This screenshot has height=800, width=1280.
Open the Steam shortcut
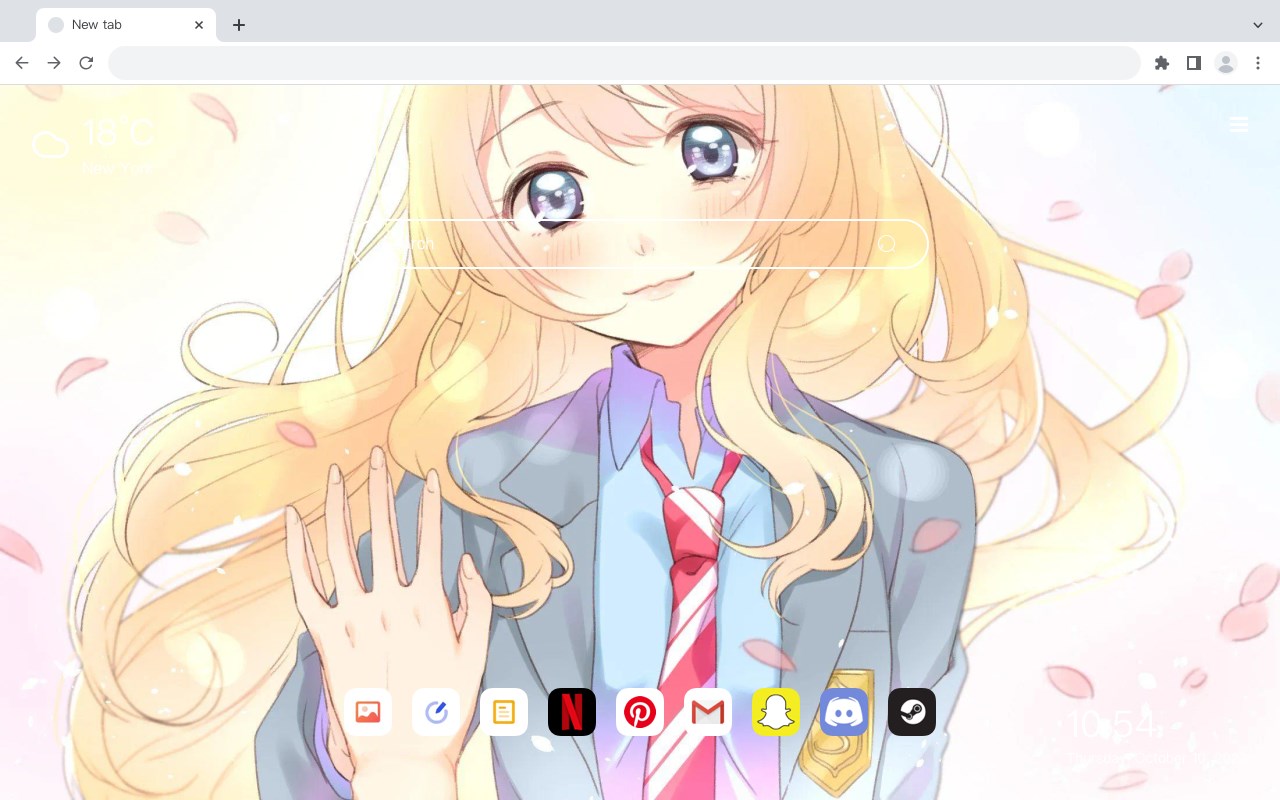(x=912, y=712)
